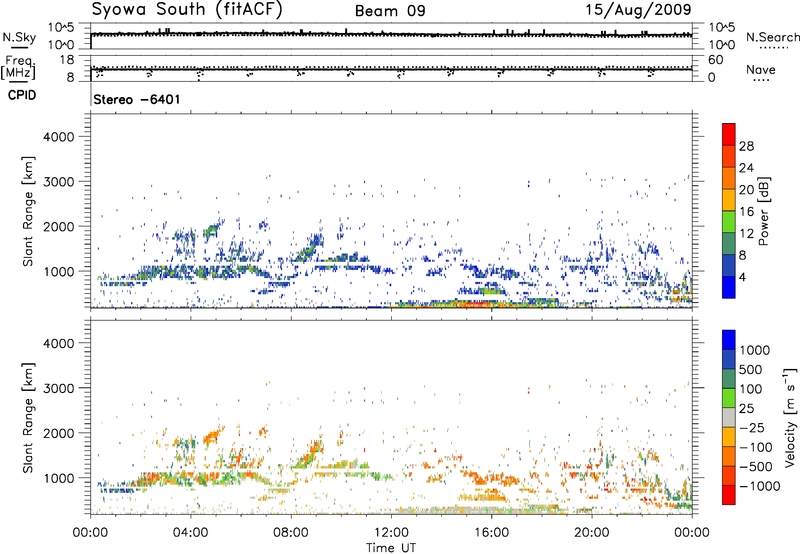This screenshot has width=800, height=554.
Task: Select the '28' power colorbar label
Action: coord(746,146)
